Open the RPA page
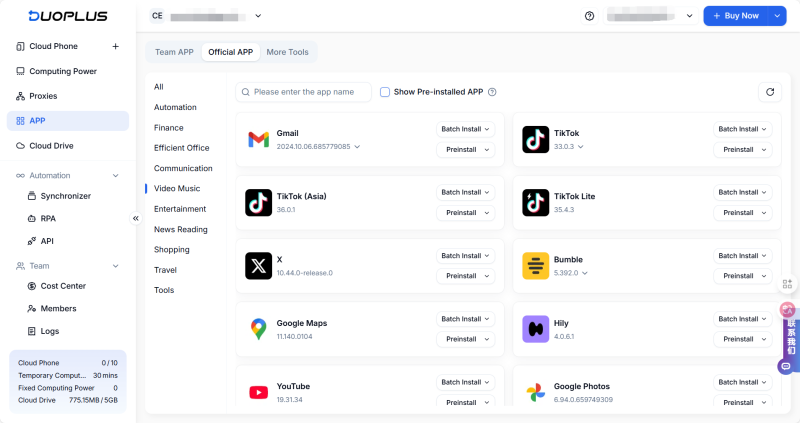This screenshot has height=423, width=800. coord(48,218)
